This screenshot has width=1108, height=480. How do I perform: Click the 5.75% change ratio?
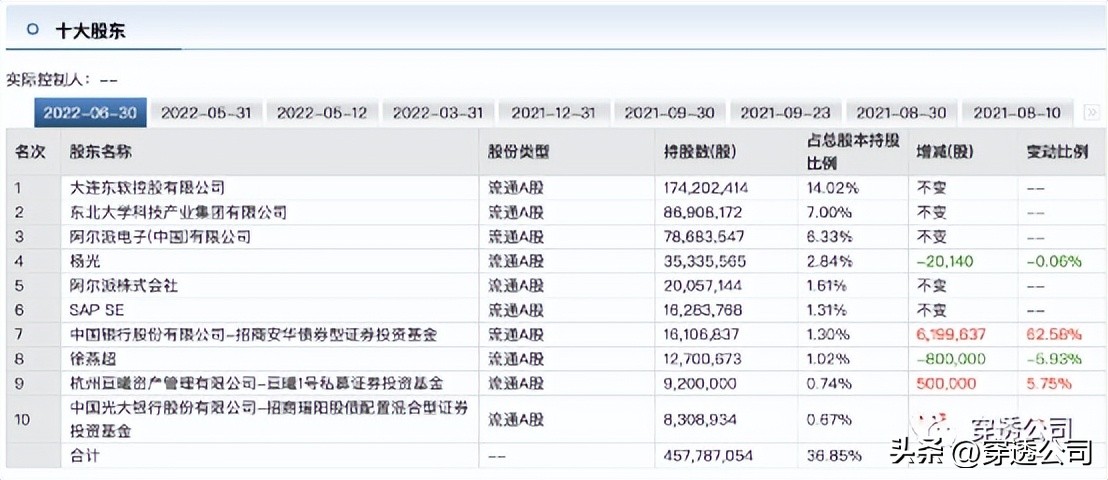(x=1050, y=384)
